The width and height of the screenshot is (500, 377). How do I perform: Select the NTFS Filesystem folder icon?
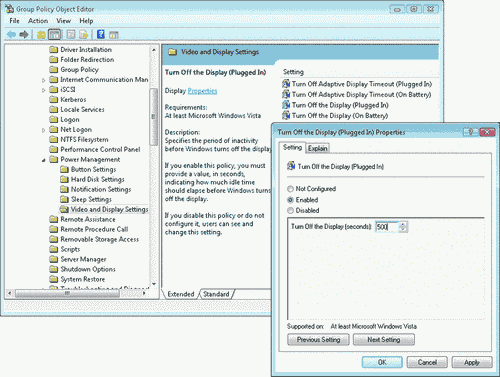point(53,139)
